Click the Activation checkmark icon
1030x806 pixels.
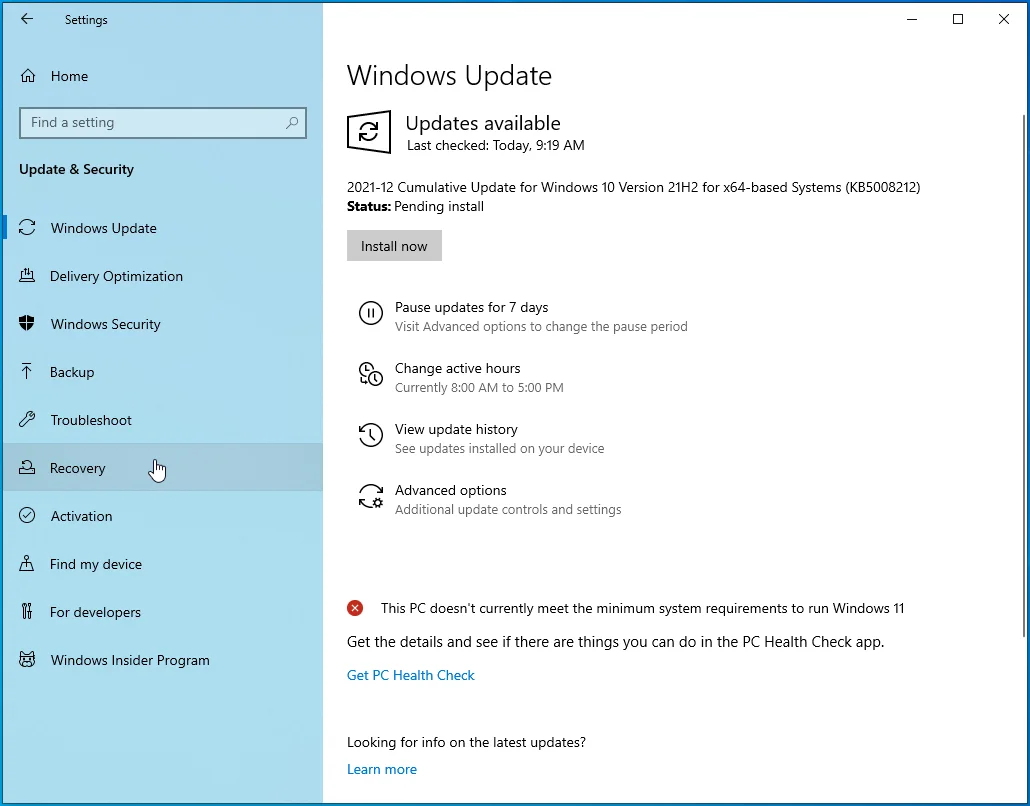27,515
